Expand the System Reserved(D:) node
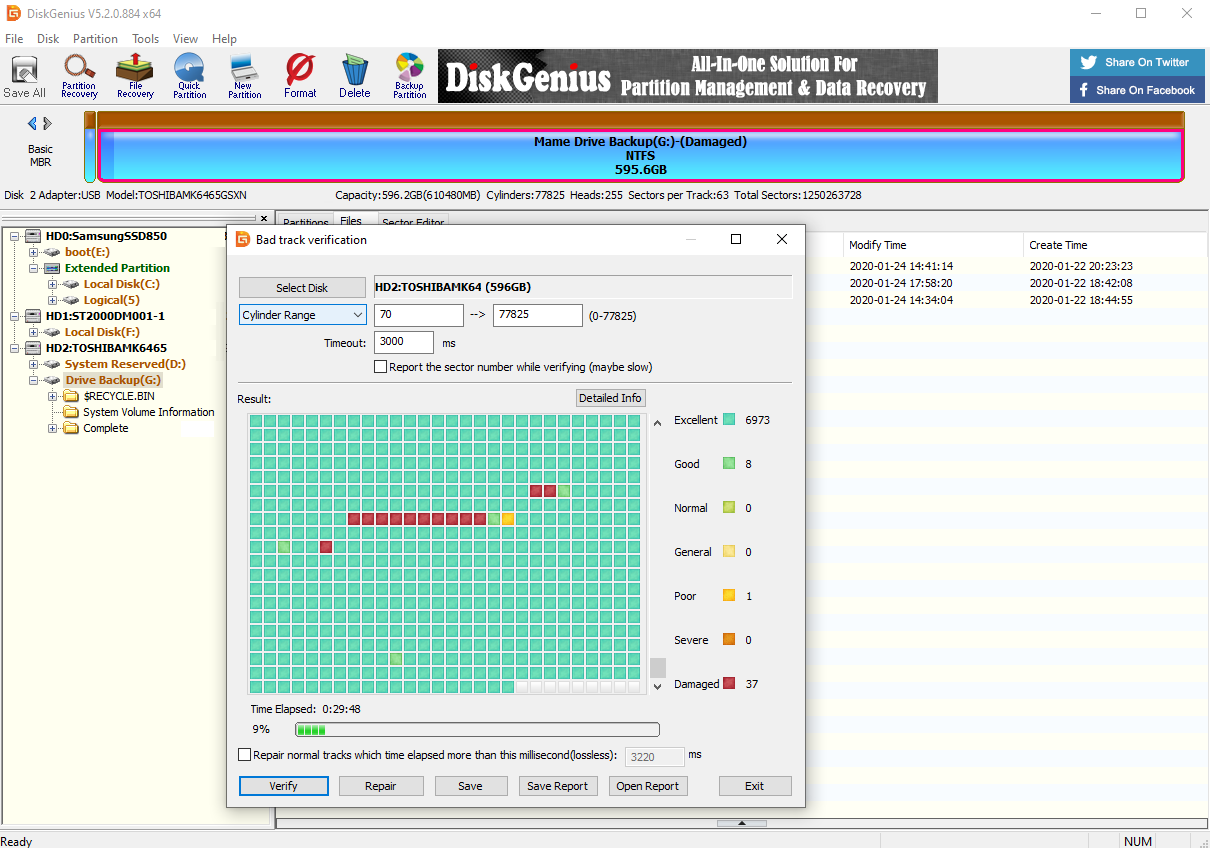 [x=34, y=364]
